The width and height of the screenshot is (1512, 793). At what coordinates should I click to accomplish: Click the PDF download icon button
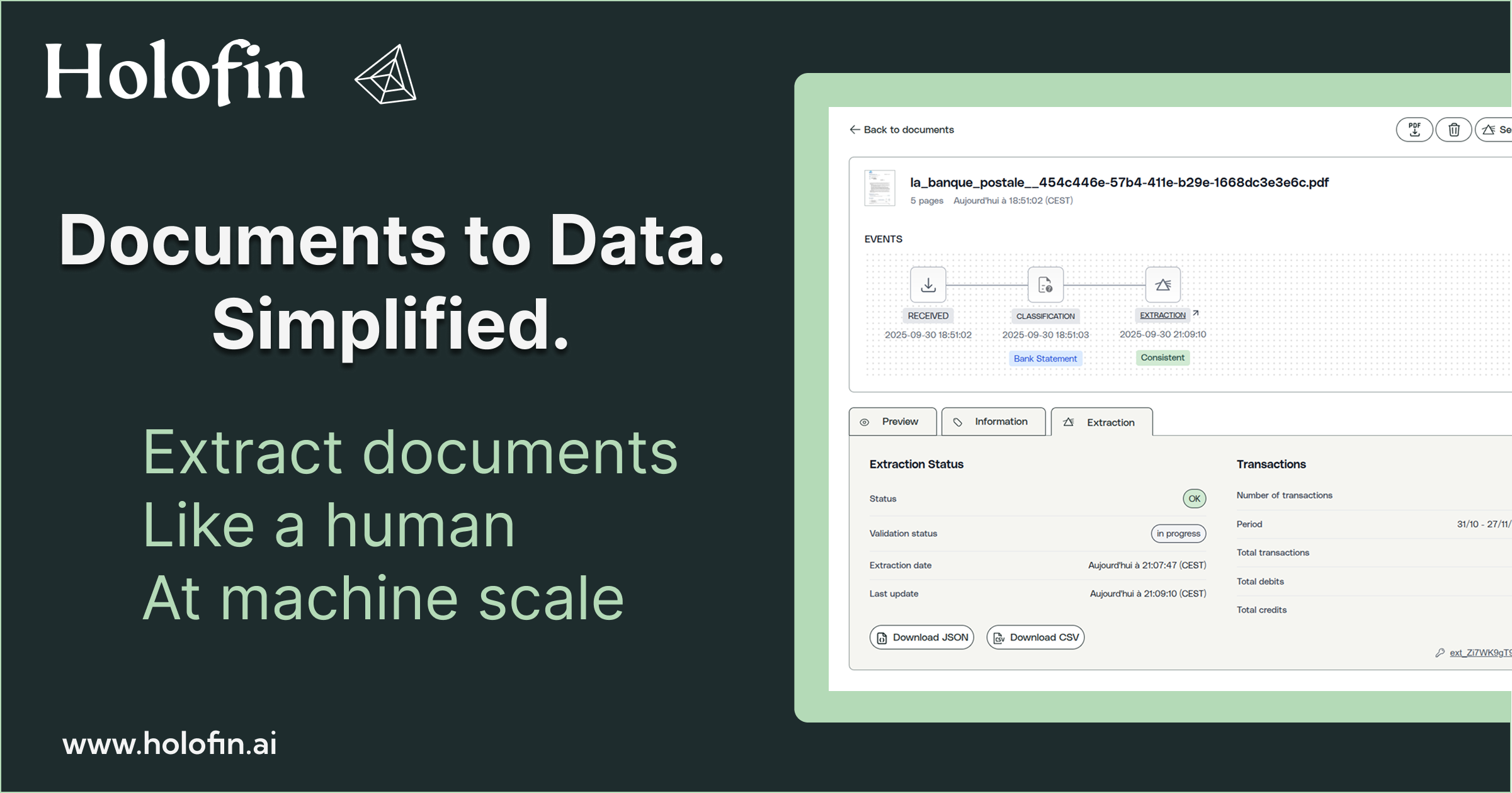[1414, 130]
